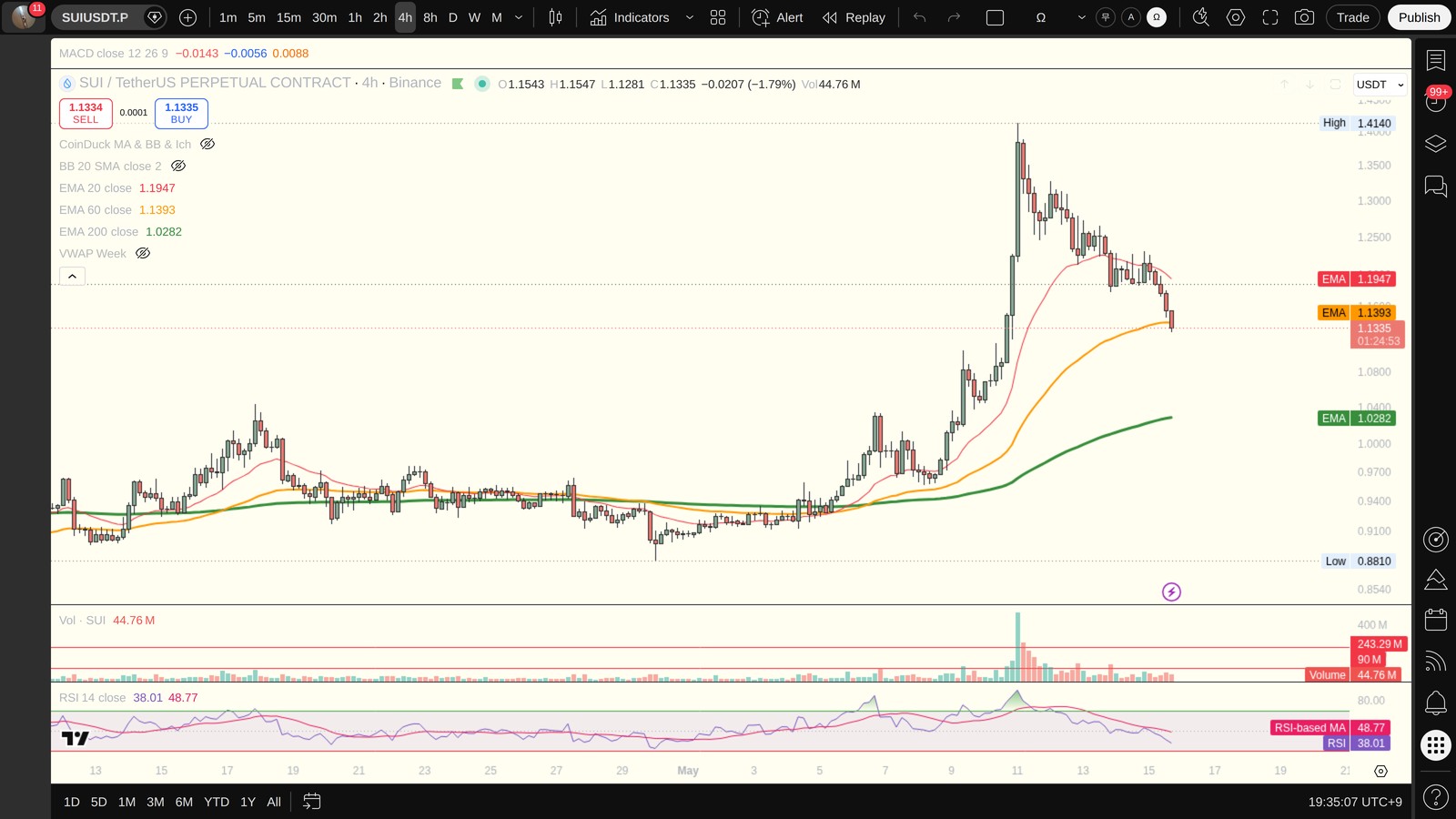
Task: Open chart settings hexagon icon
Action: click(x=1236, y=17)
